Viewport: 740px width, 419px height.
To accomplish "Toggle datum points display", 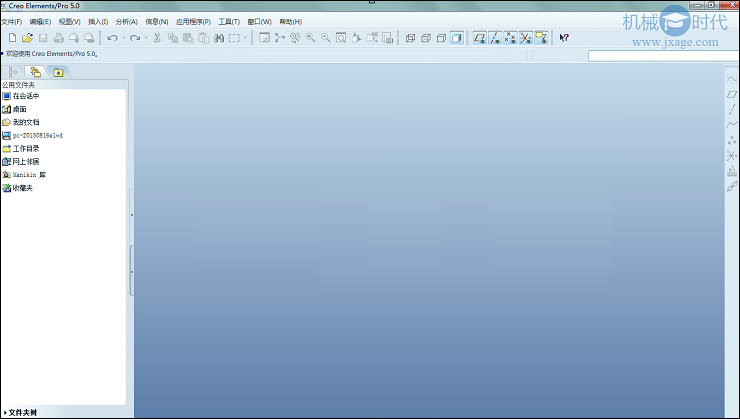I will (x=510, y=38).
